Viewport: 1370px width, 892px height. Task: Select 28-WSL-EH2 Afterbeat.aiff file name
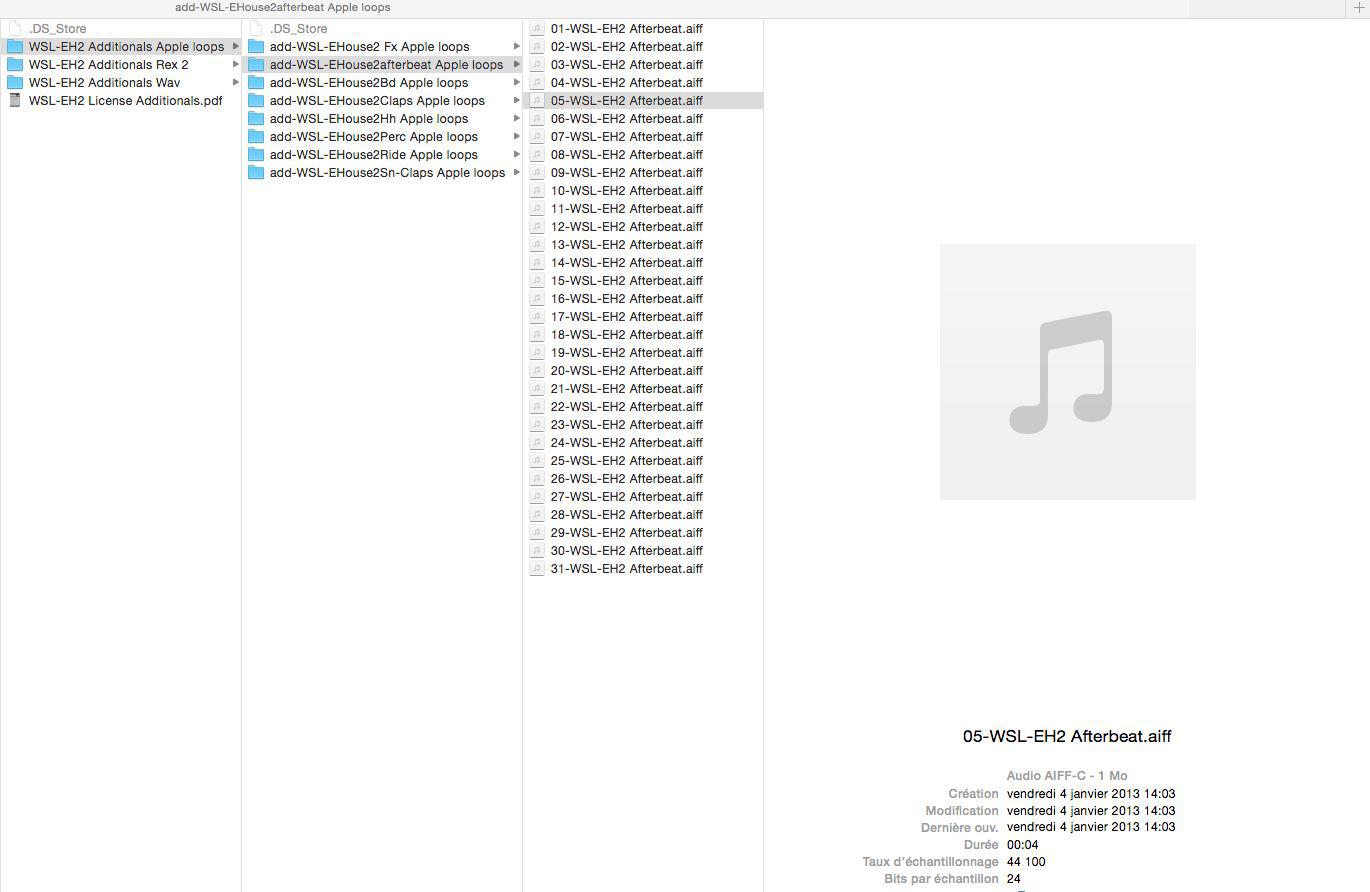[627, 515]
